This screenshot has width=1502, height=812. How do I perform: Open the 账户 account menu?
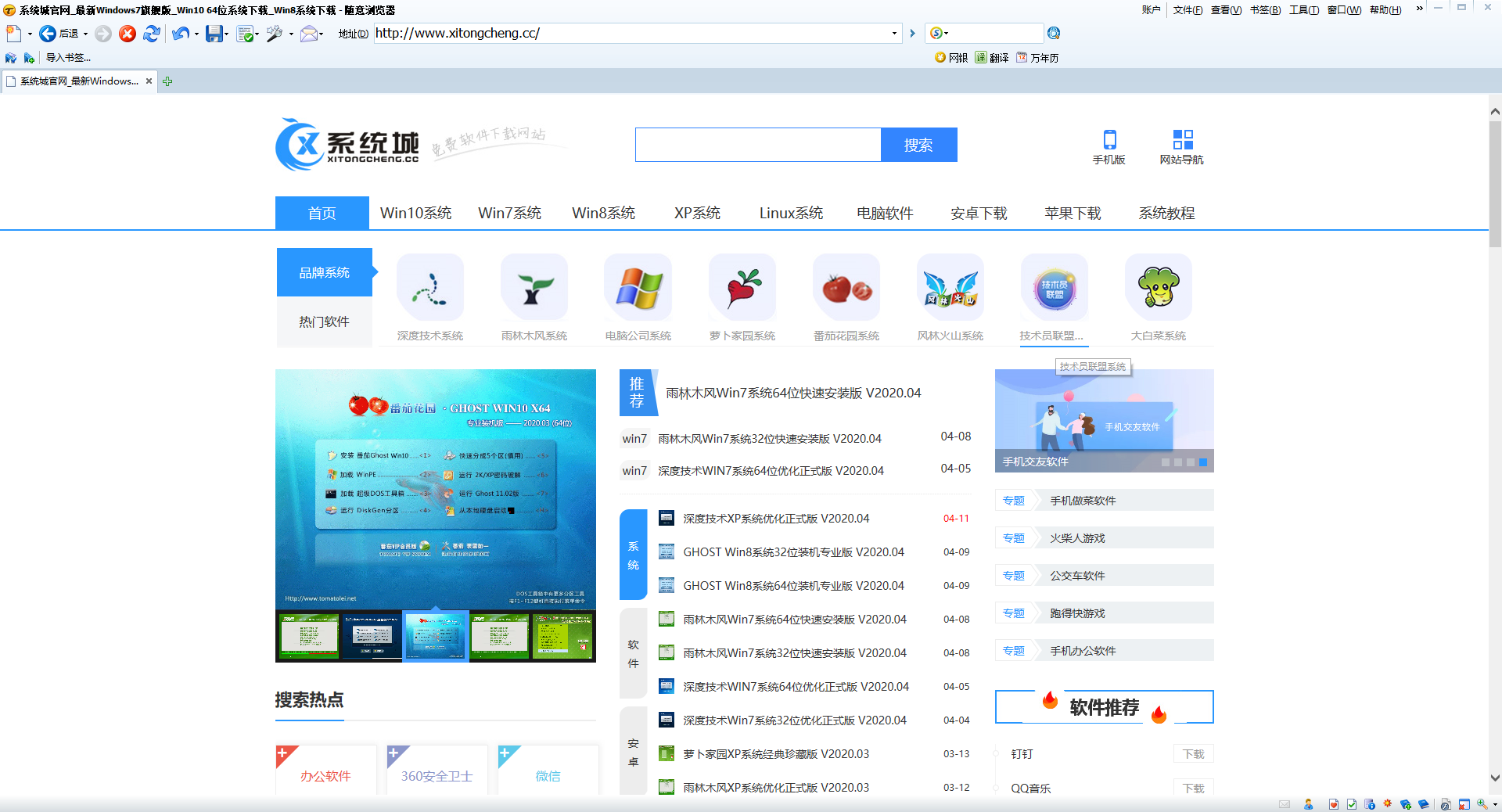point(1151,9)
